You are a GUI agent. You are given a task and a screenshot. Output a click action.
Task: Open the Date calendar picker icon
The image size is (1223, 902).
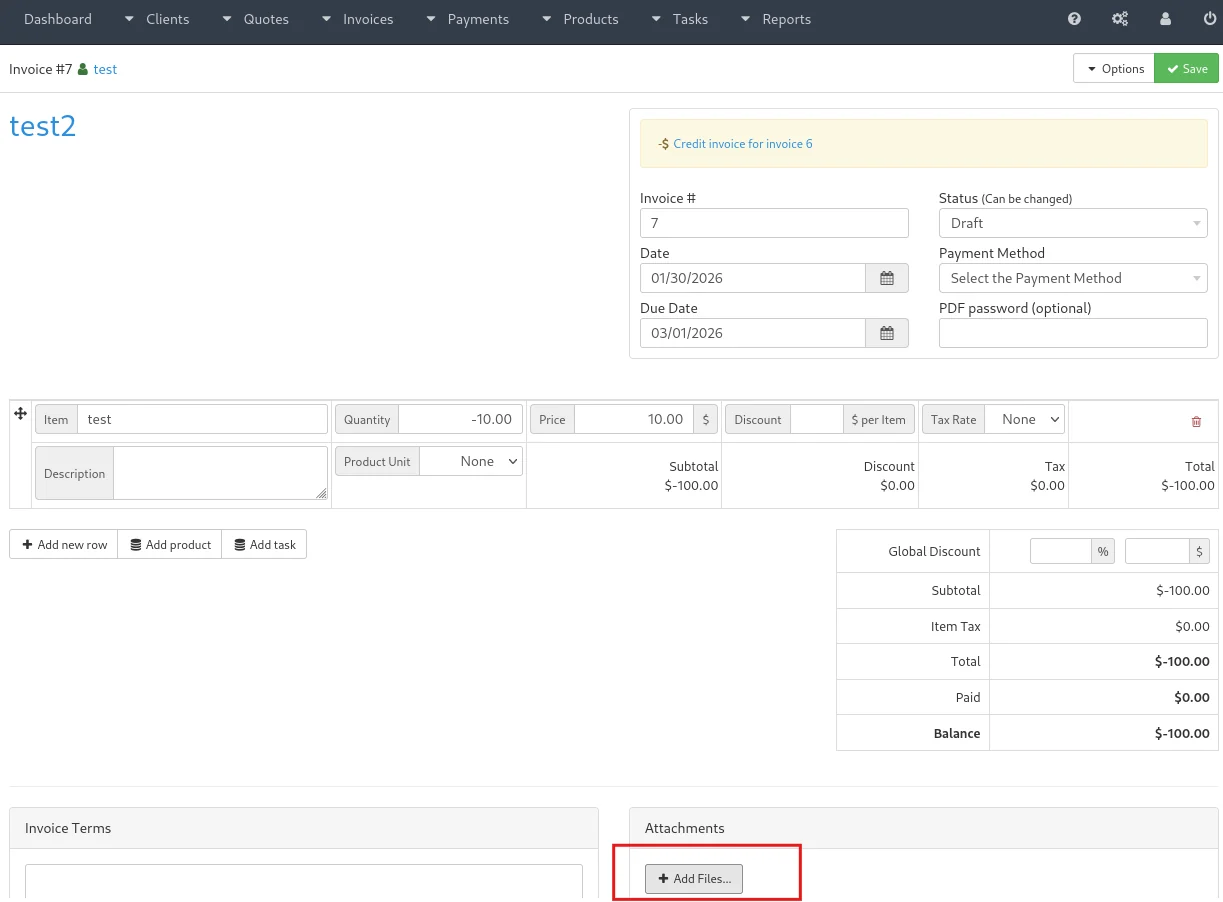887,278
